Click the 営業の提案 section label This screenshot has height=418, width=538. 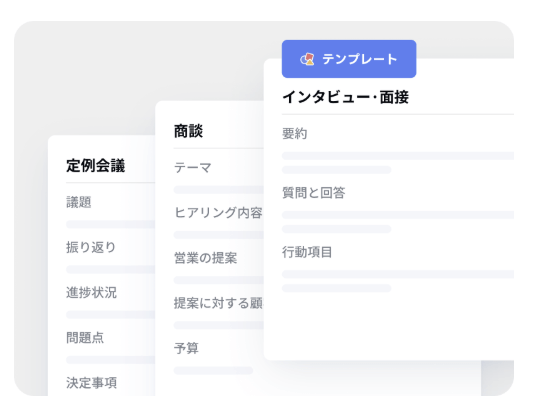point(205,258)
